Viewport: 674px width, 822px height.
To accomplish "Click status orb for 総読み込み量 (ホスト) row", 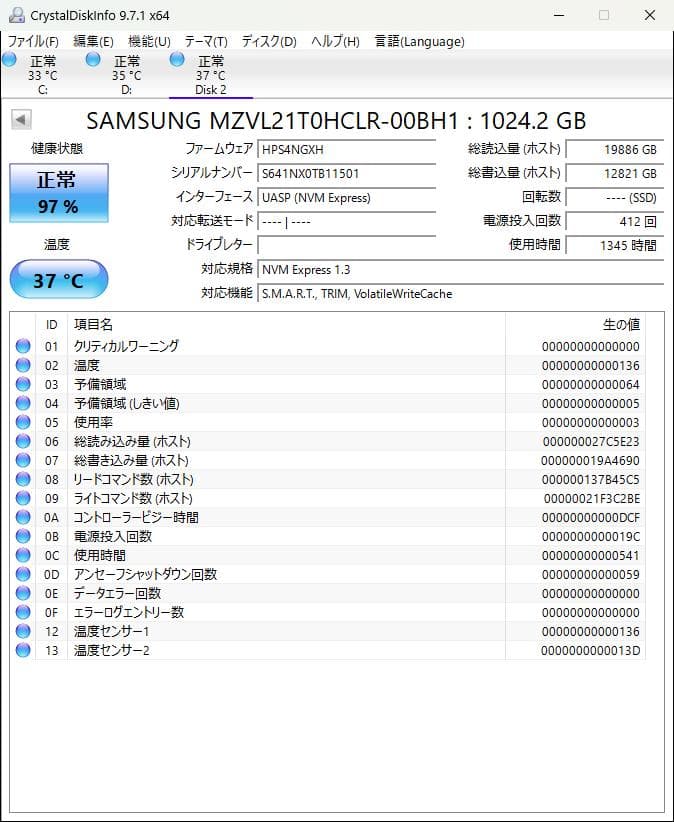I will [23, 441].
